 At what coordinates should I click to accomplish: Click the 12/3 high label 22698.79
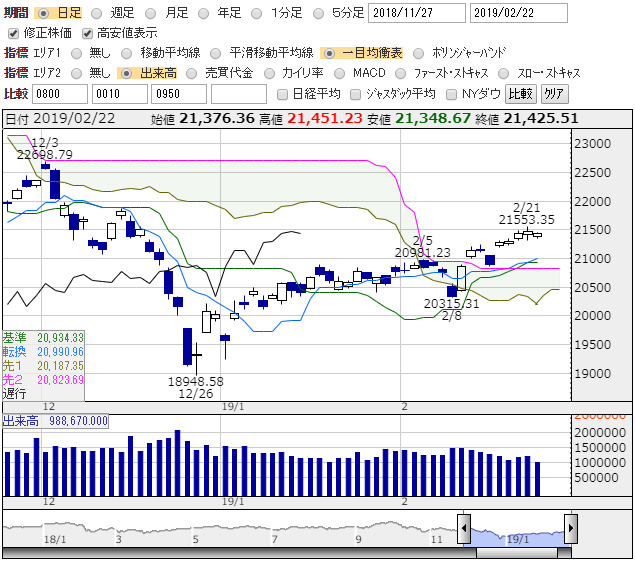(x=45, y=155)
